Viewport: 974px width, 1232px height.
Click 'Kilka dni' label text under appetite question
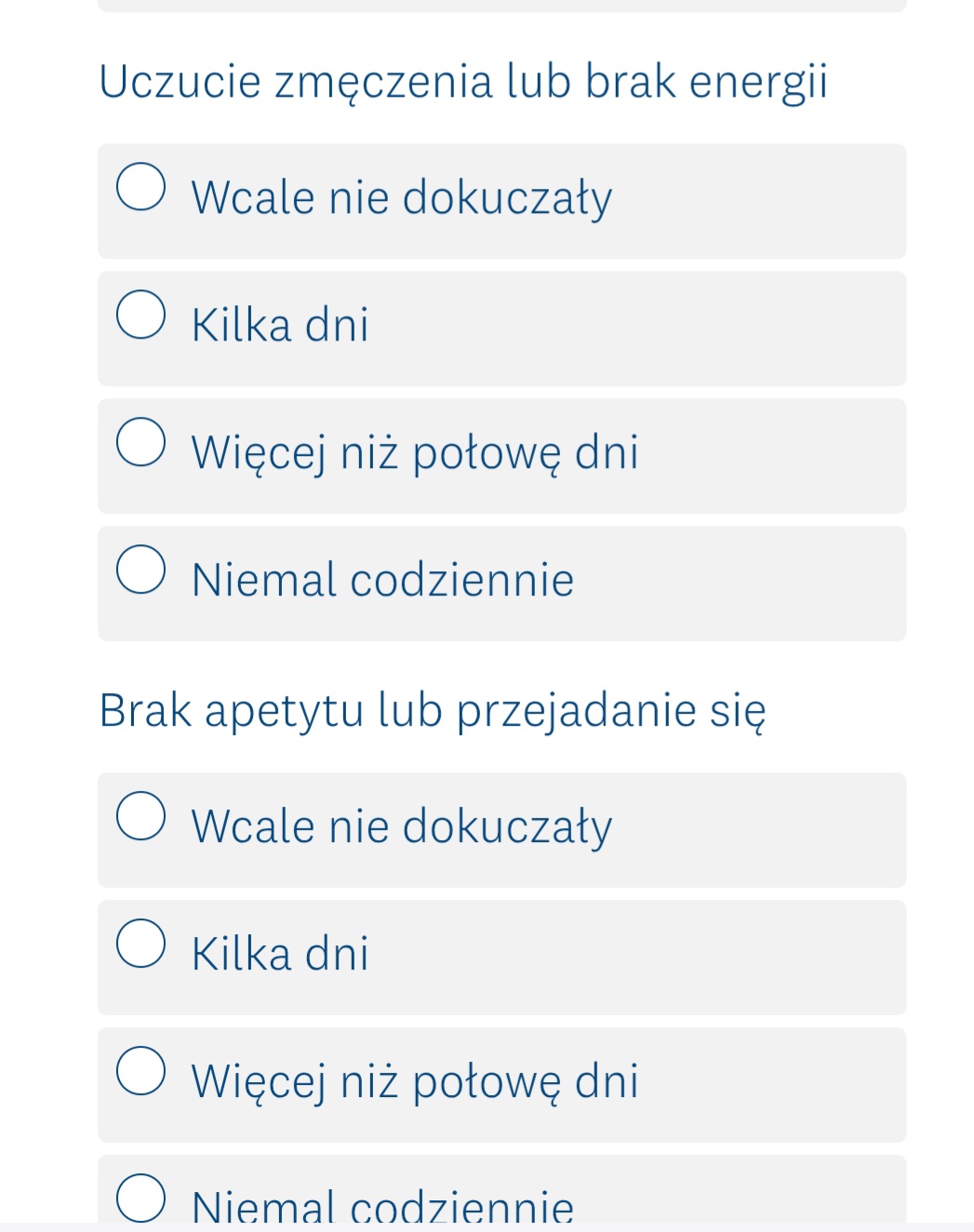tap(280, 955)
